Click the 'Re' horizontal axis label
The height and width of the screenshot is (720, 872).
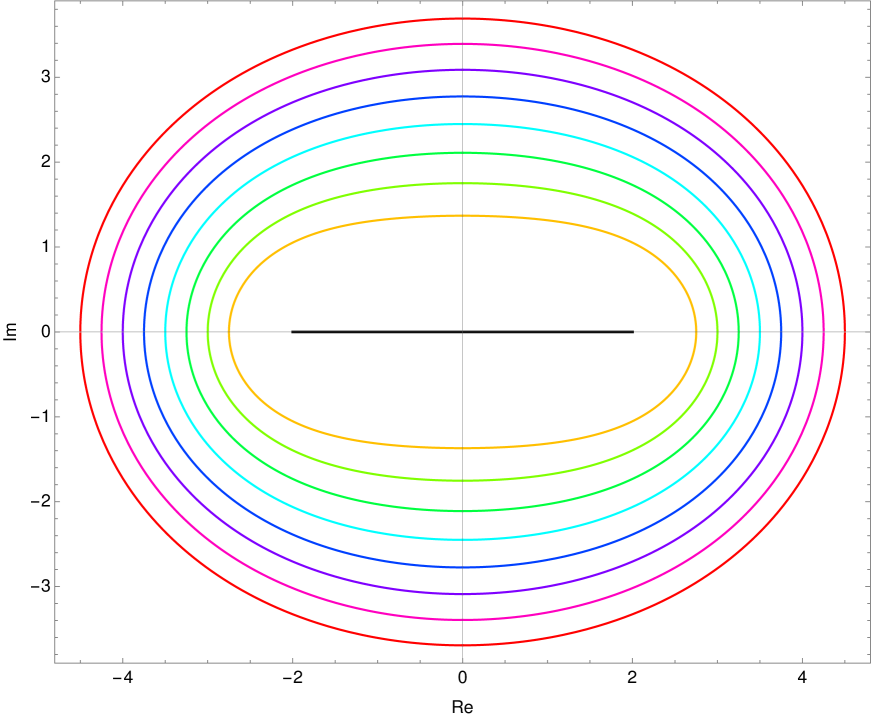click(x=462, y=707)
